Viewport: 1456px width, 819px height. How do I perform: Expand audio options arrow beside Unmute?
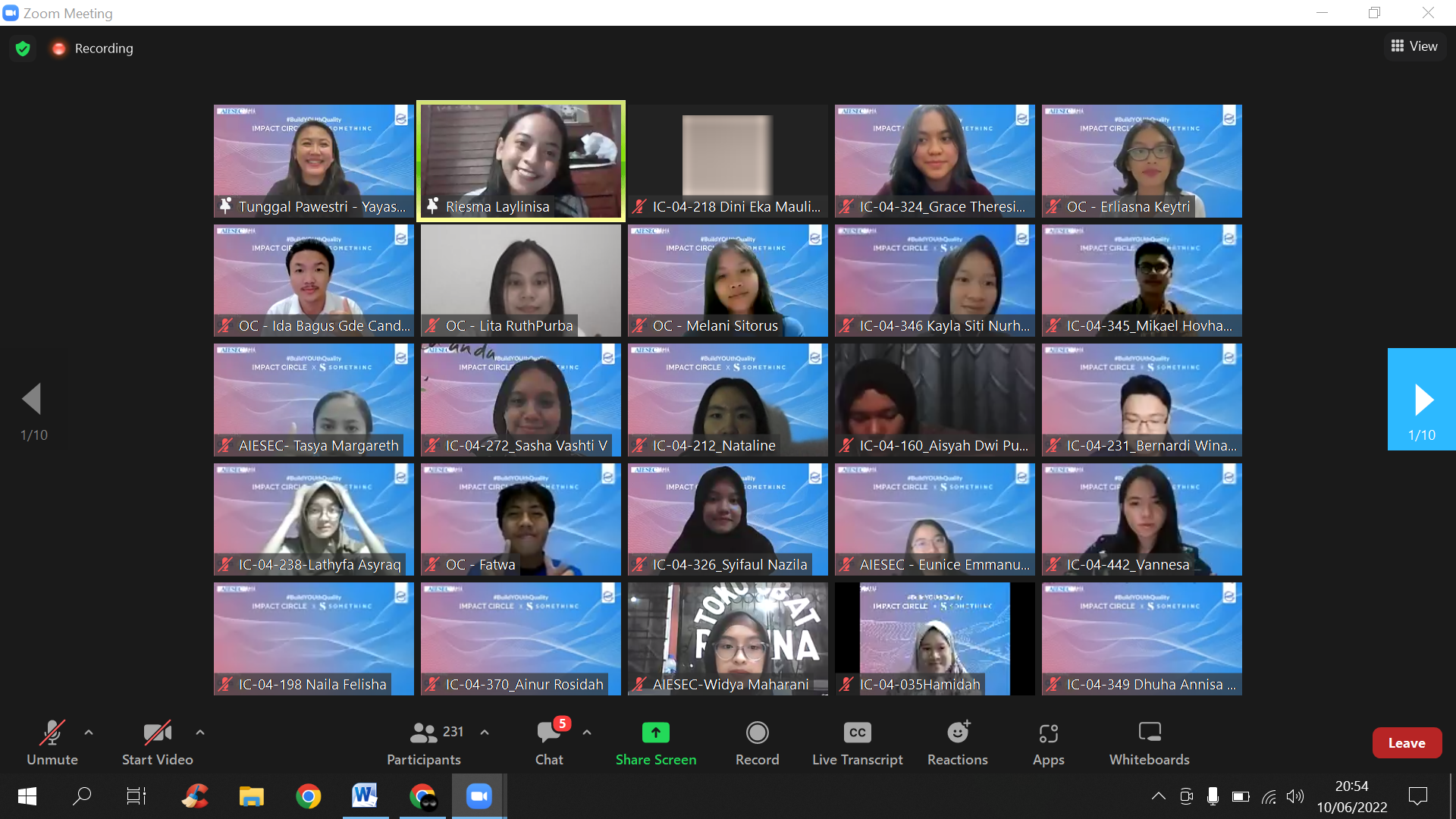[x=89, y=733]
